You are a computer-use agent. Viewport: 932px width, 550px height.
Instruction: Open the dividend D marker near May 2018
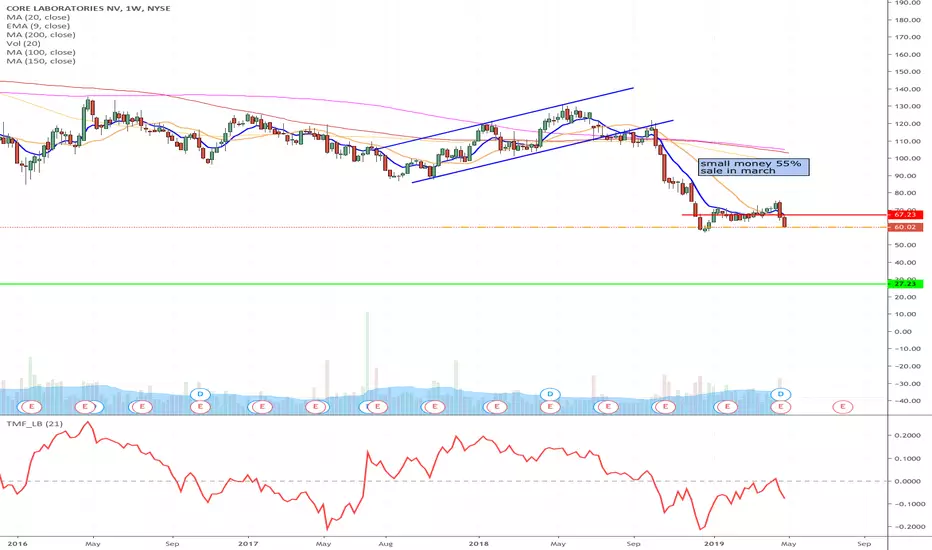point(550,394)
